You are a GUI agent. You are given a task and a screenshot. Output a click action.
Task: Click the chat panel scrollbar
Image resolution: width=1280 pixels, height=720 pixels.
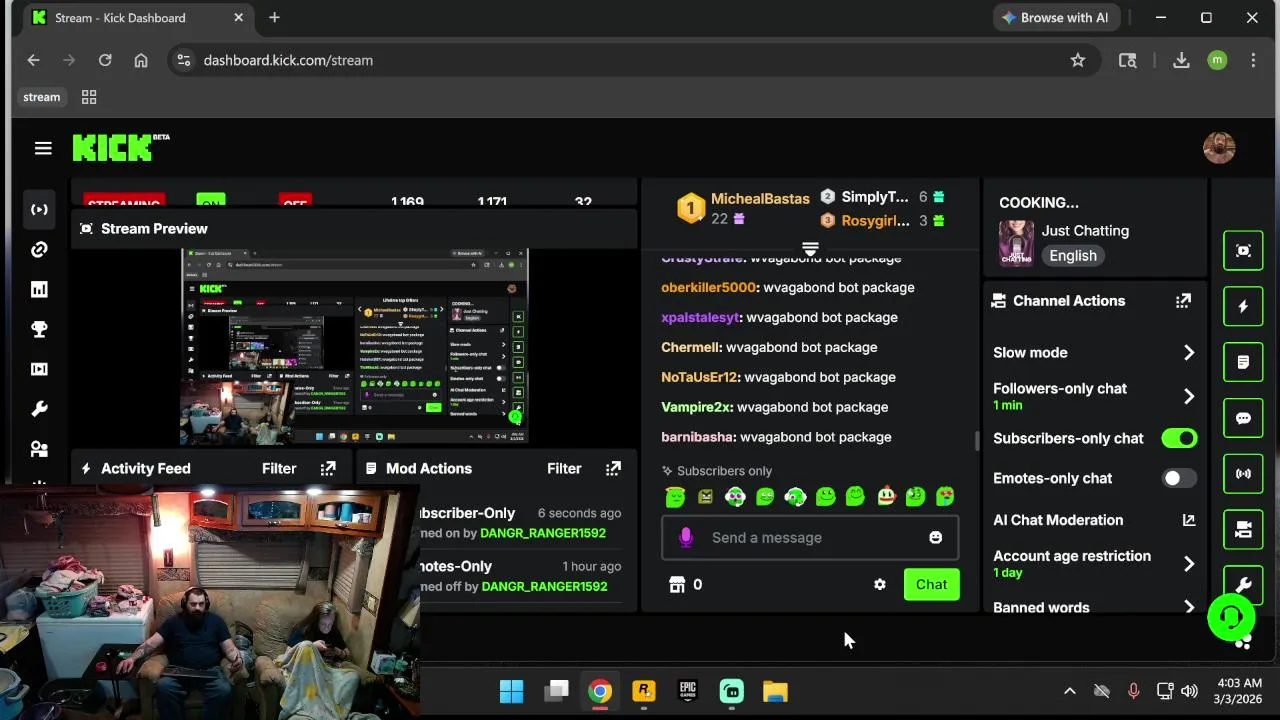(978, 440)
